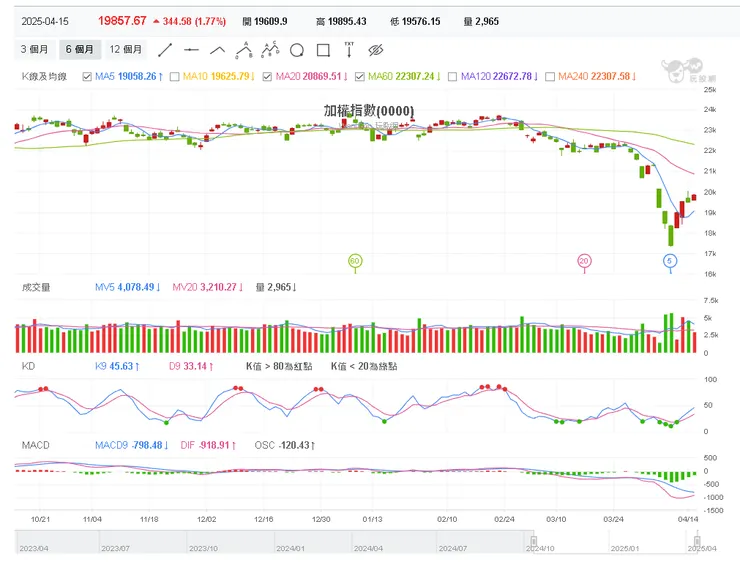Uncheck the MA5 moving average checkbox
Viewport: 740px width, 562px height.
[x=87, y=76]
